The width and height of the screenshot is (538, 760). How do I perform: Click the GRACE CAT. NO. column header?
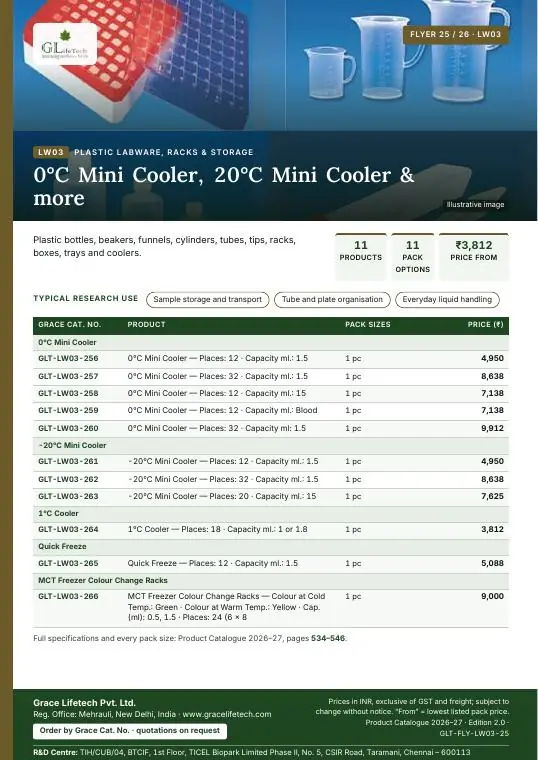click(69, 325)
